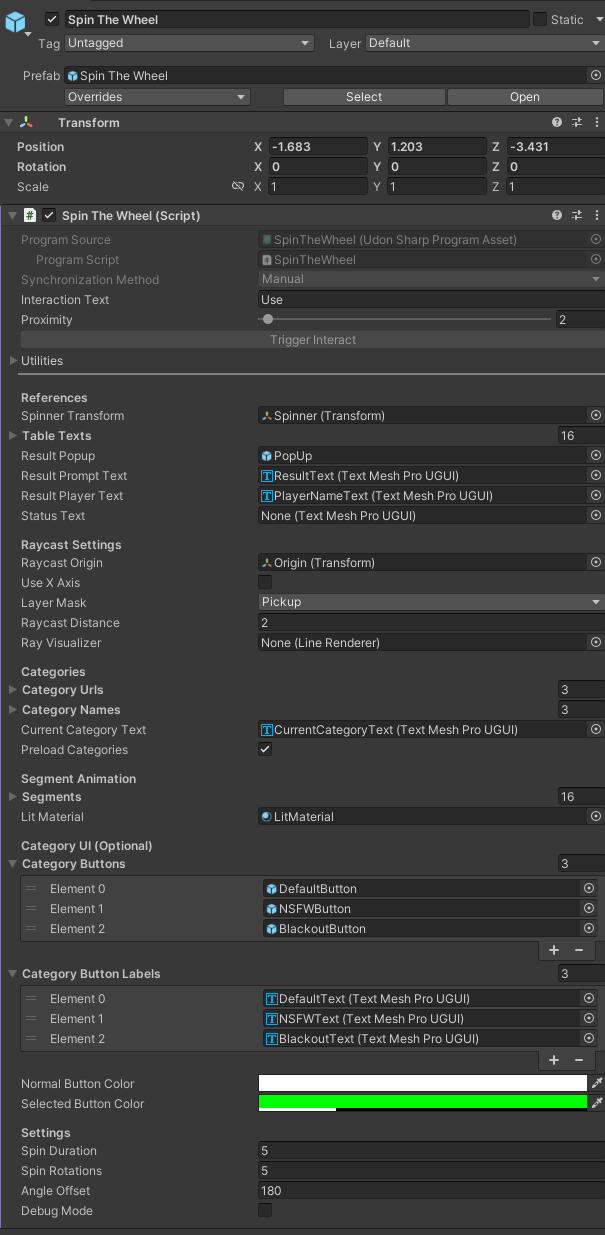Open the Overrides dropdown
The image size is (605, 1235).
pos(156,96)
